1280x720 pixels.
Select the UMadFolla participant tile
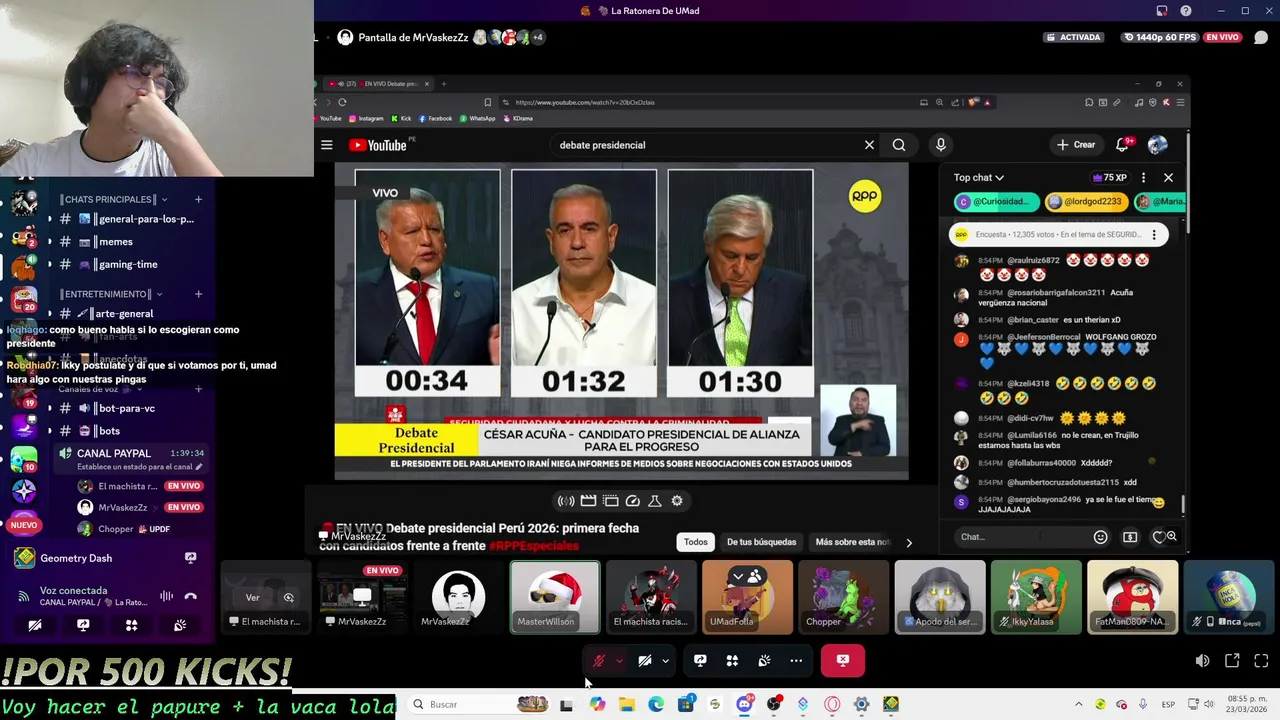point(747,597)
